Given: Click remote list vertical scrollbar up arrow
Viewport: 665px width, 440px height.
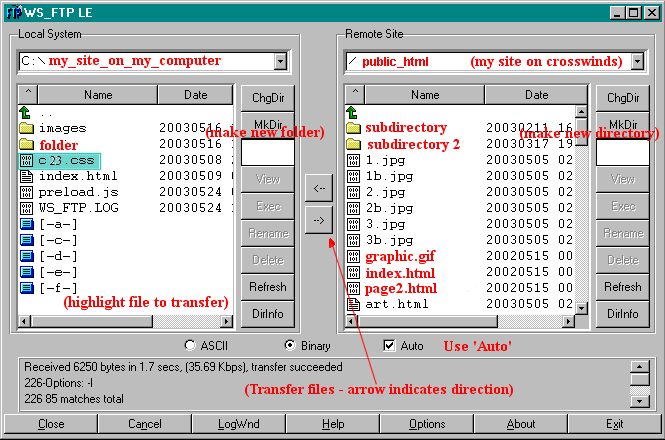Looking at the screenshot, I should point(581,112).
